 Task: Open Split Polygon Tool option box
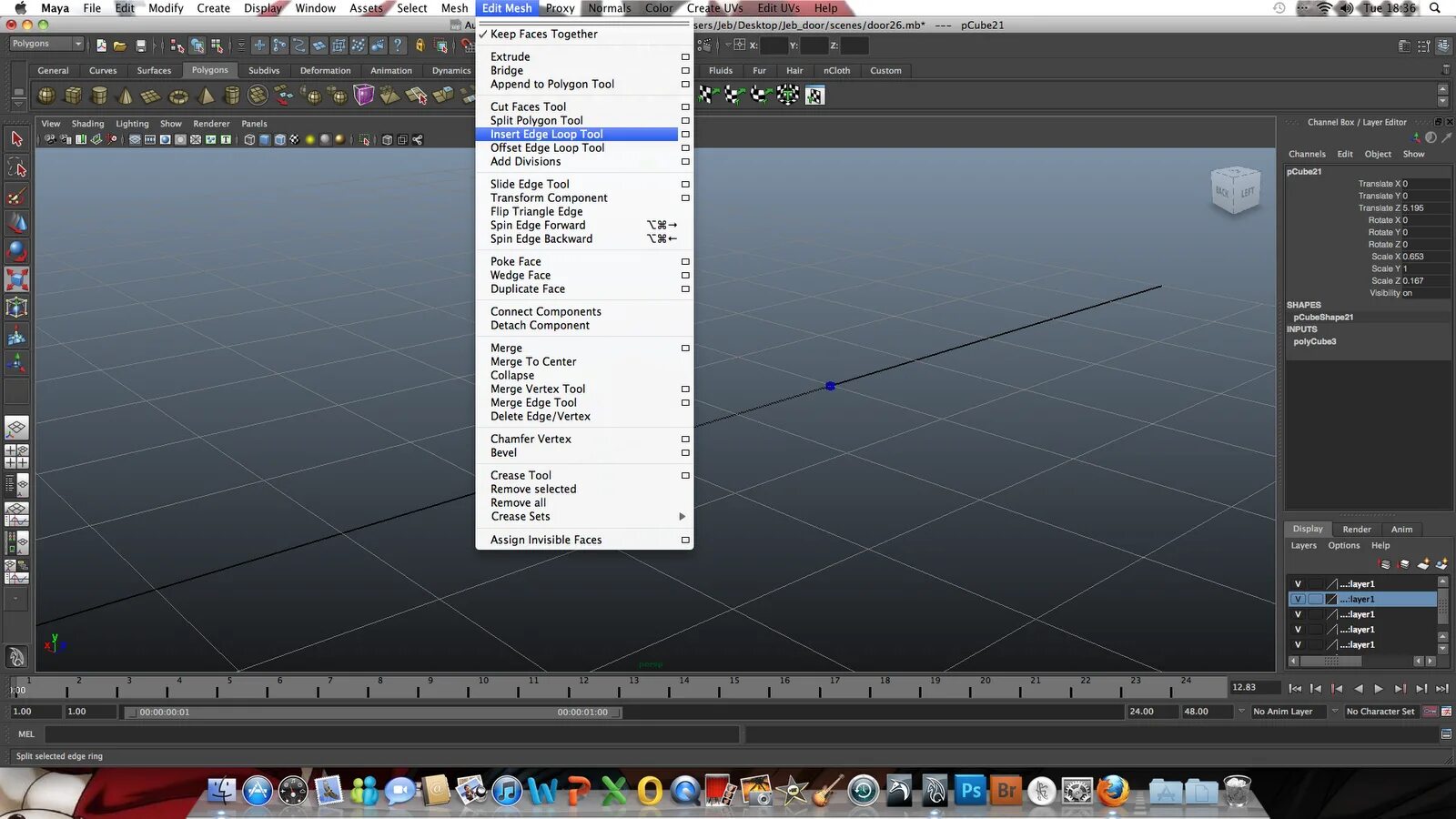tap(685, 120)
